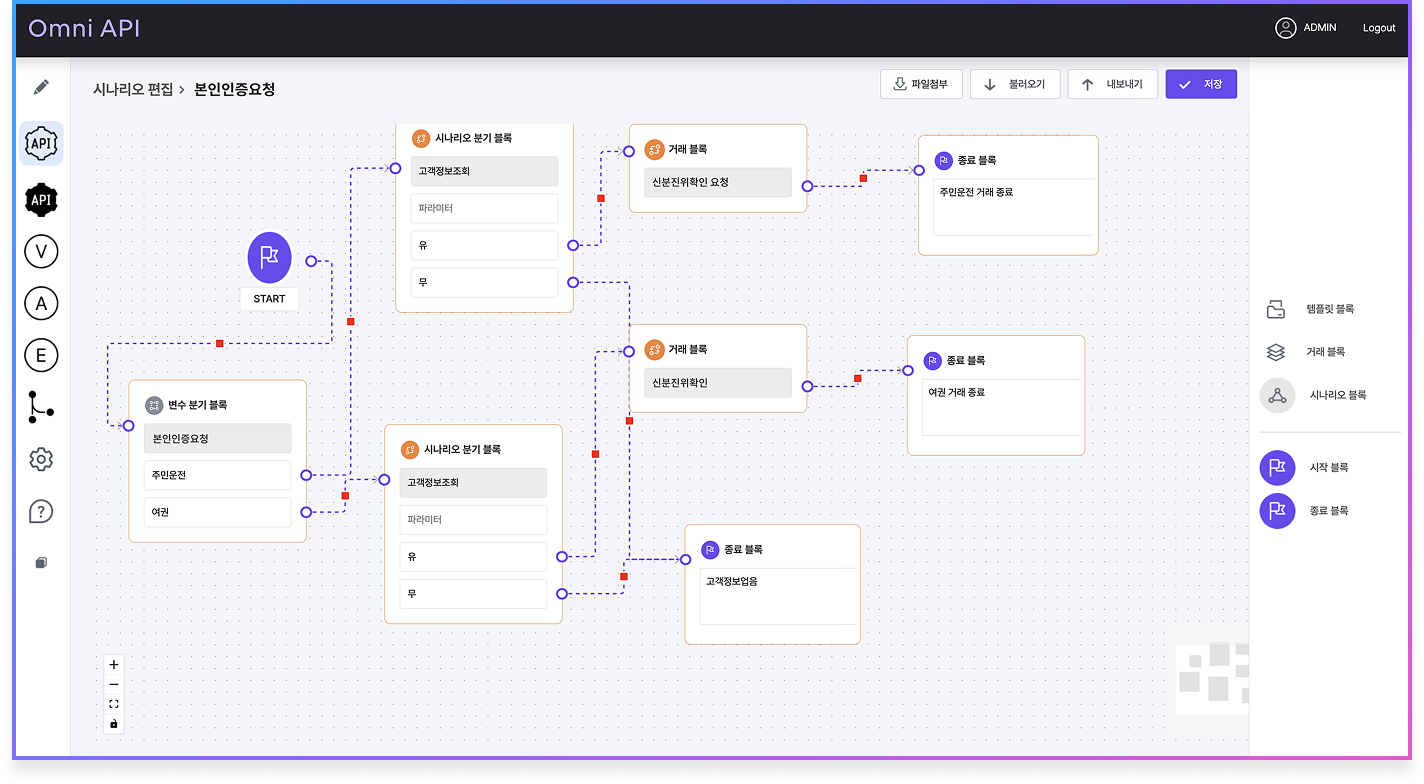Click the 본인인증요청 breadcrumb title
The image size is (1424, 784).
(234, 89)
